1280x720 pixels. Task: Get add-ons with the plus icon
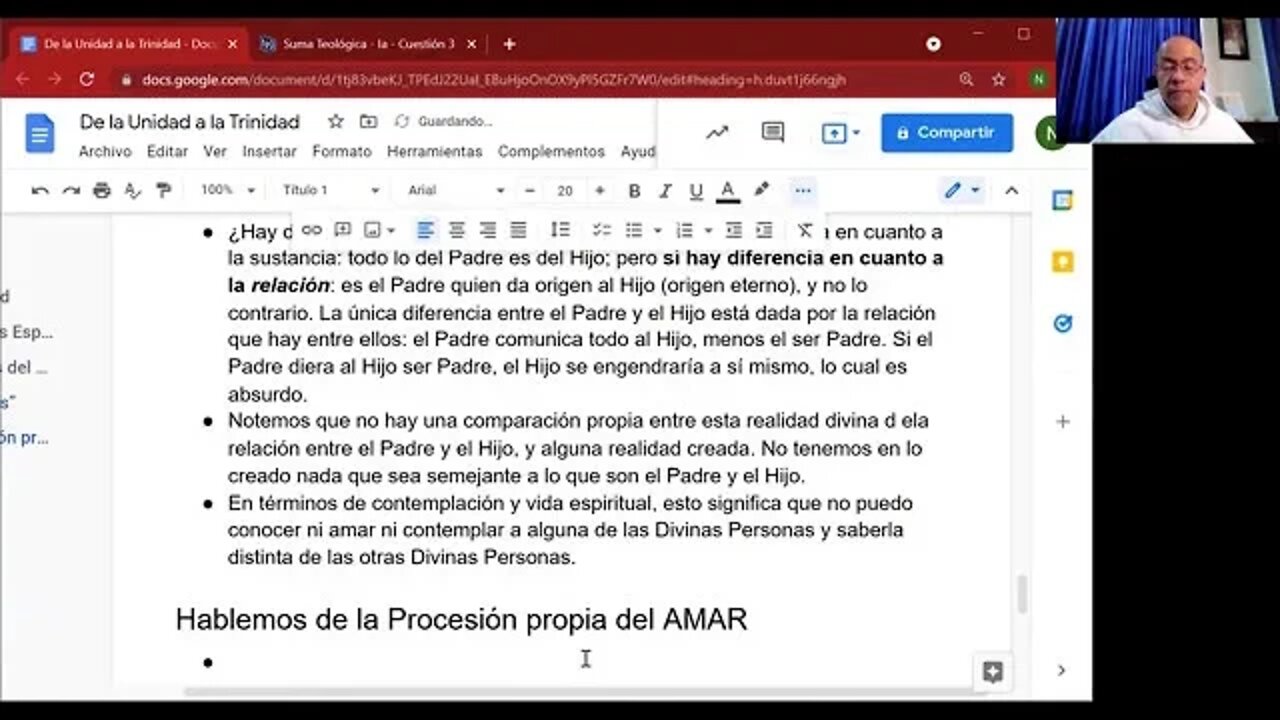tap(1063, 421)
